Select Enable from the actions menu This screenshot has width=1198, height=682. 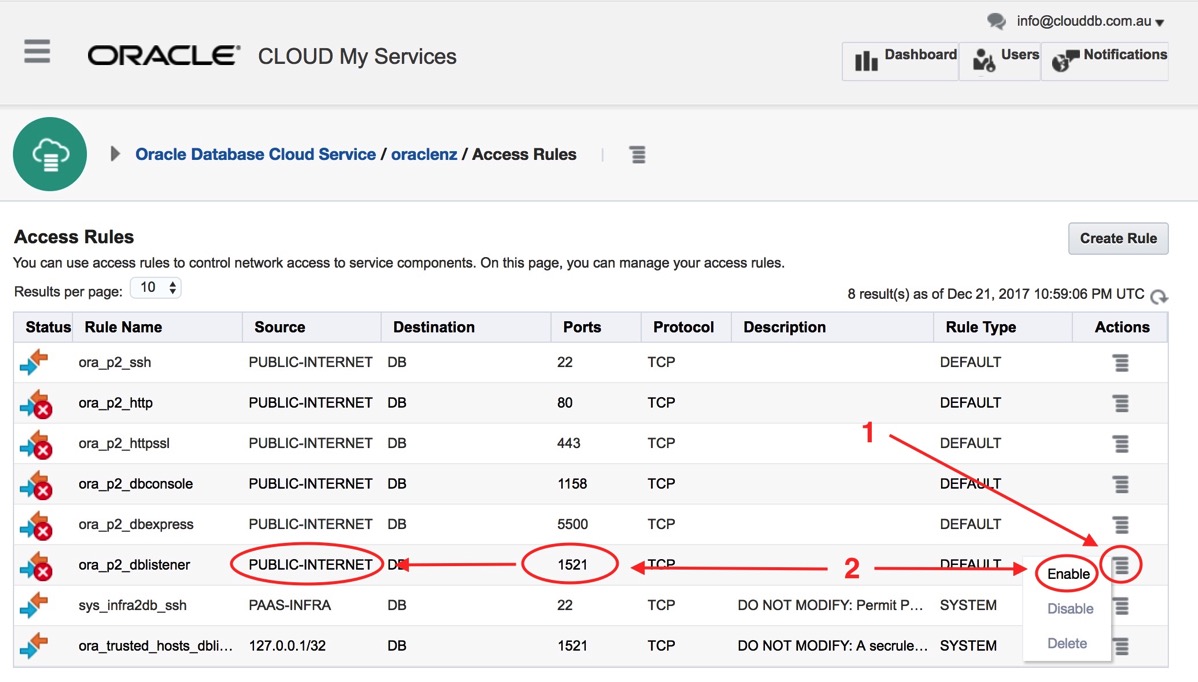1068,574
